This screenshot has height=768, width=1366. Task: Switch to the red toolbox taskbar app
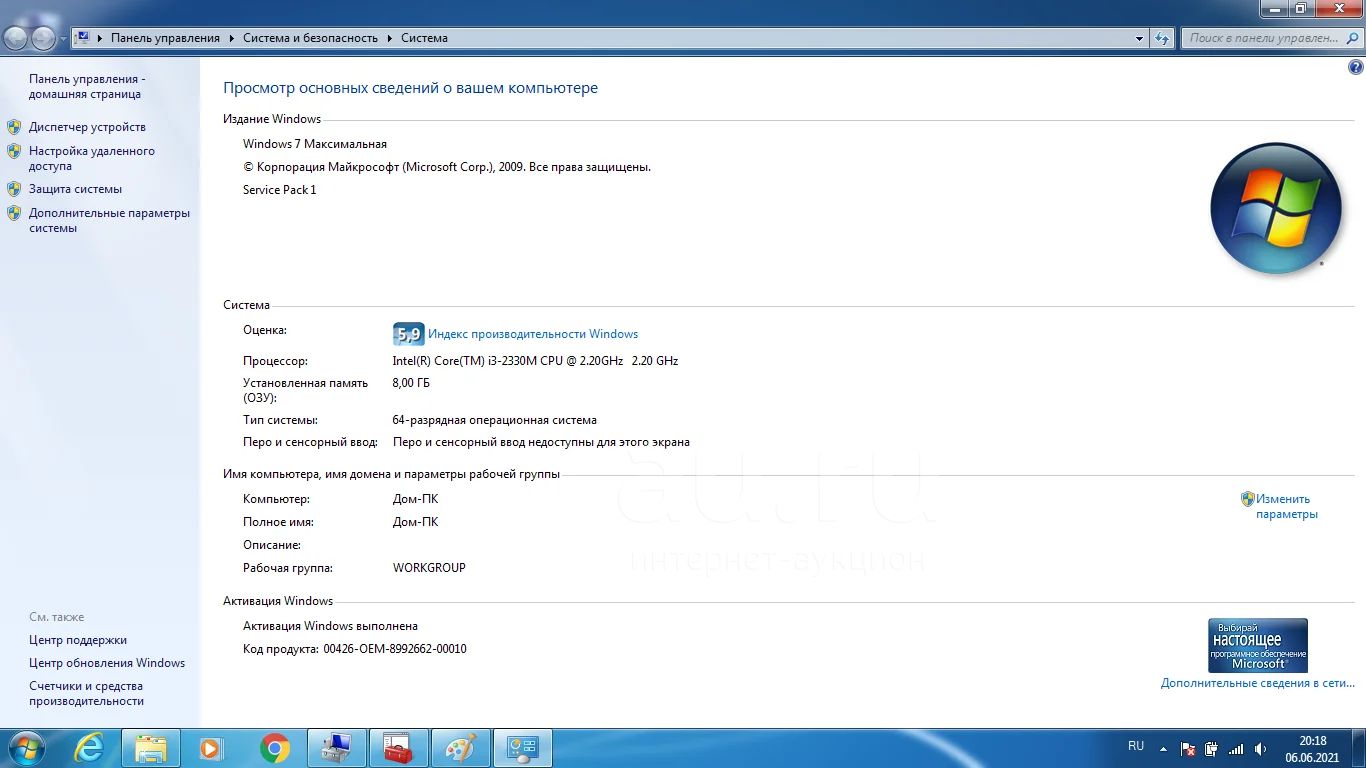click(399, 748)
